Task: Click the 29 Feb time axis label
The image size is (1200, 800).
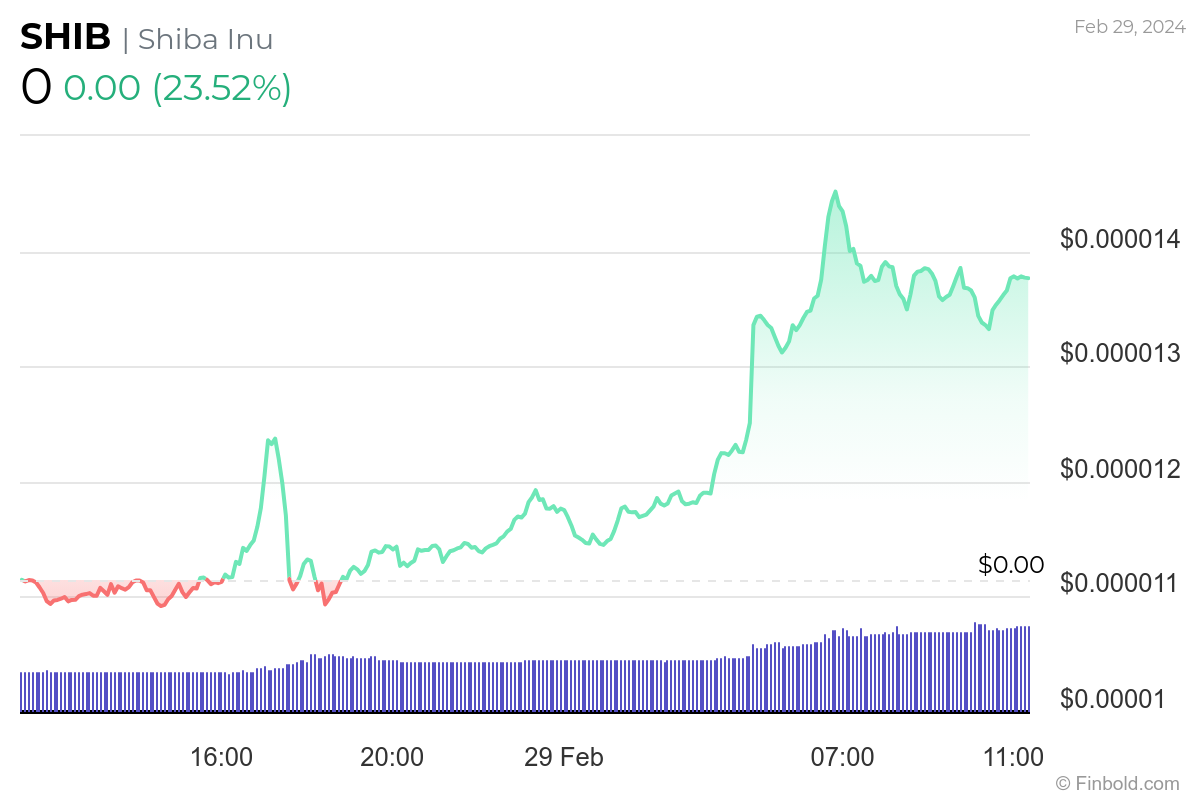Action: 564,757
